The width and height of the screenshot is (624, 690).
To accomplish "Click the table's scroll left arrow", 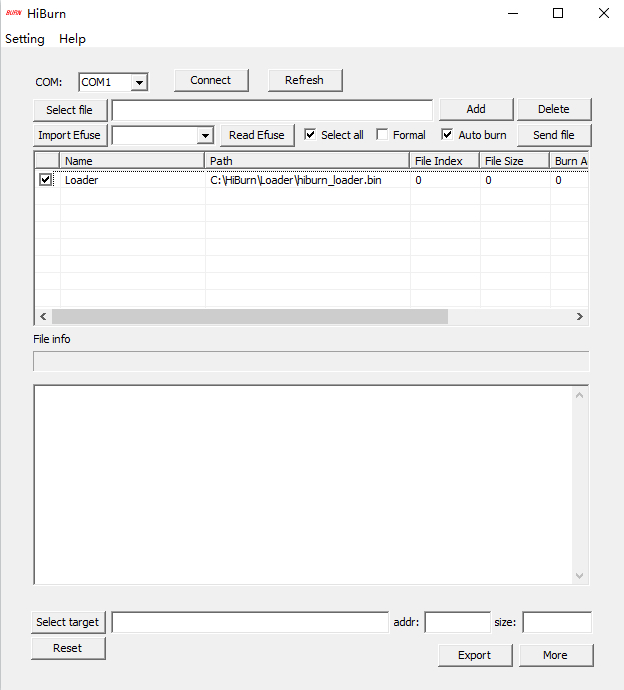I will [x=43, y=316].
